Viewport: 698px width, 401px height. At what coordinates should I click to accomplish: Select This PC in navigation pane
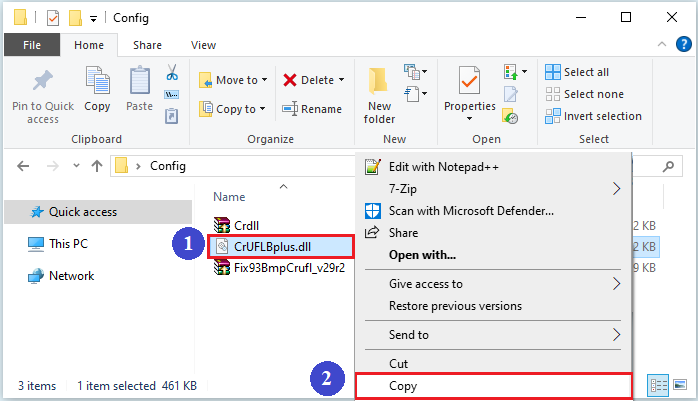click(70, 243)
